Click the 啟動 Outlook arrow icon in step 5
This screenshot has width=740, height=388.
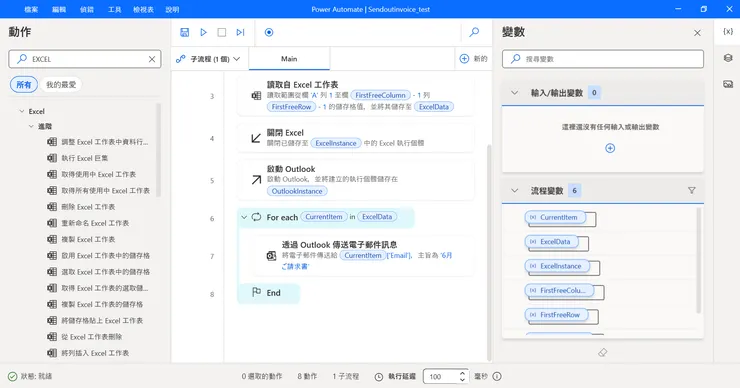(256, 180)
